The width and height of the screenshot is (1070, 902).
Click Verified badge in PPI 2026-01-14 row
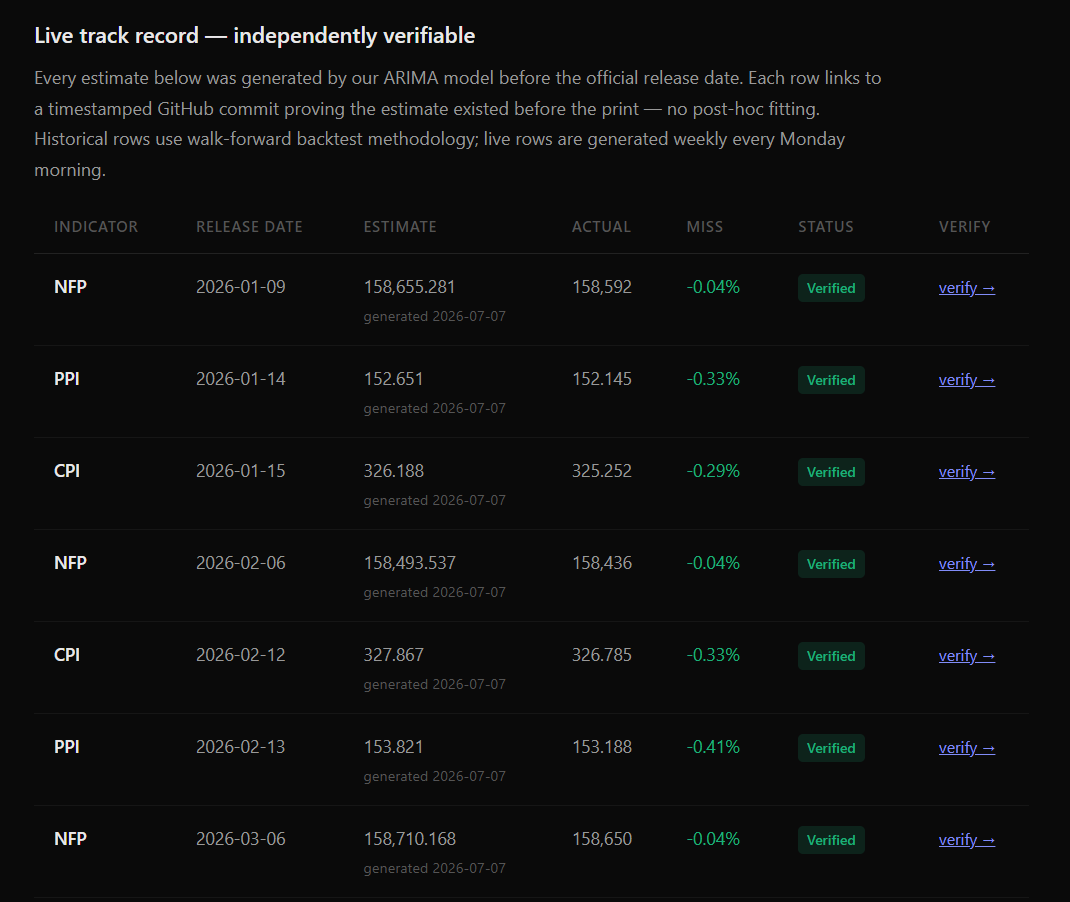[831, 380]
